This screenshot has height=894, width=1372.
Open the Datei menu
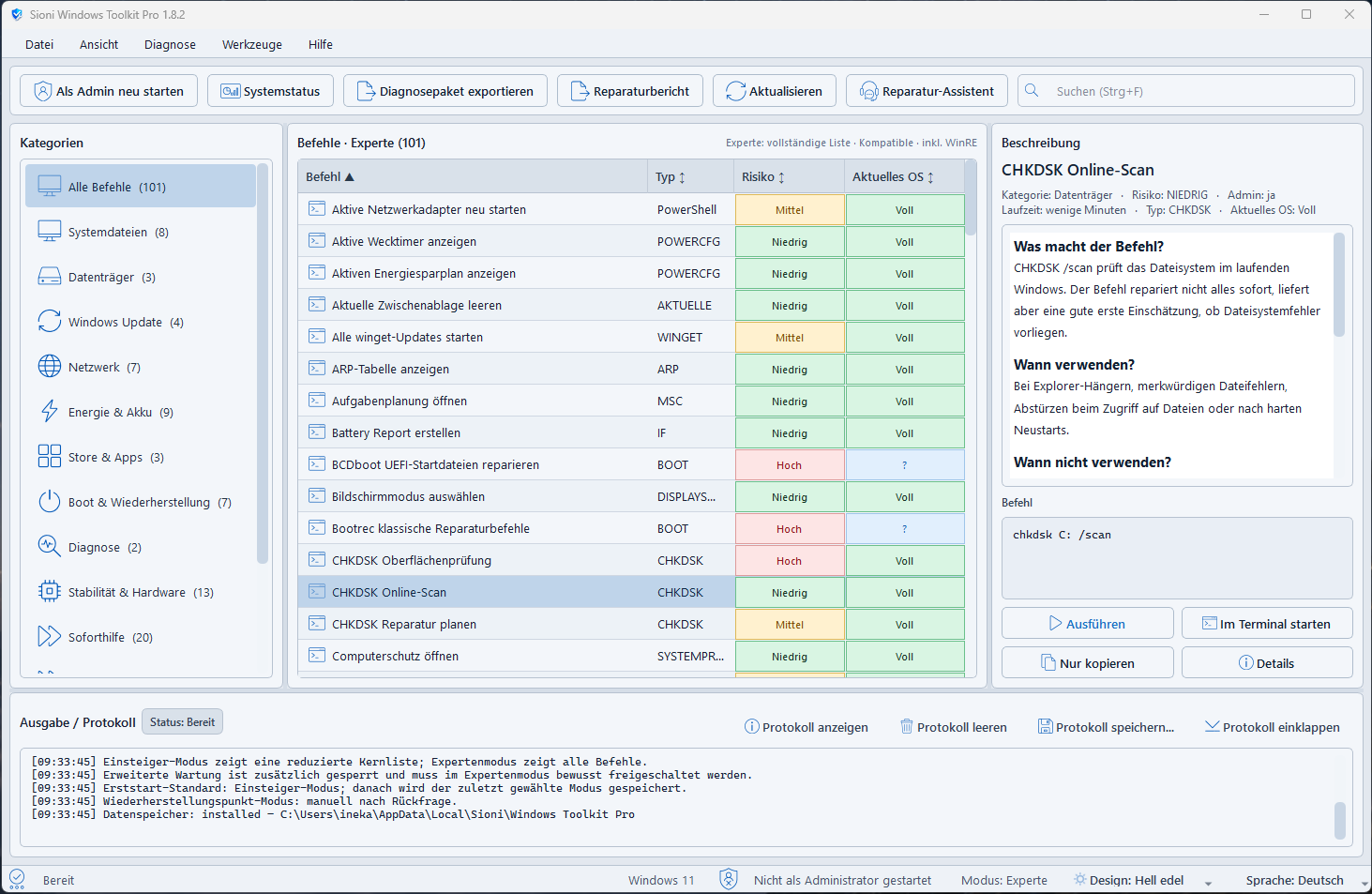click(x=39, y=44)
